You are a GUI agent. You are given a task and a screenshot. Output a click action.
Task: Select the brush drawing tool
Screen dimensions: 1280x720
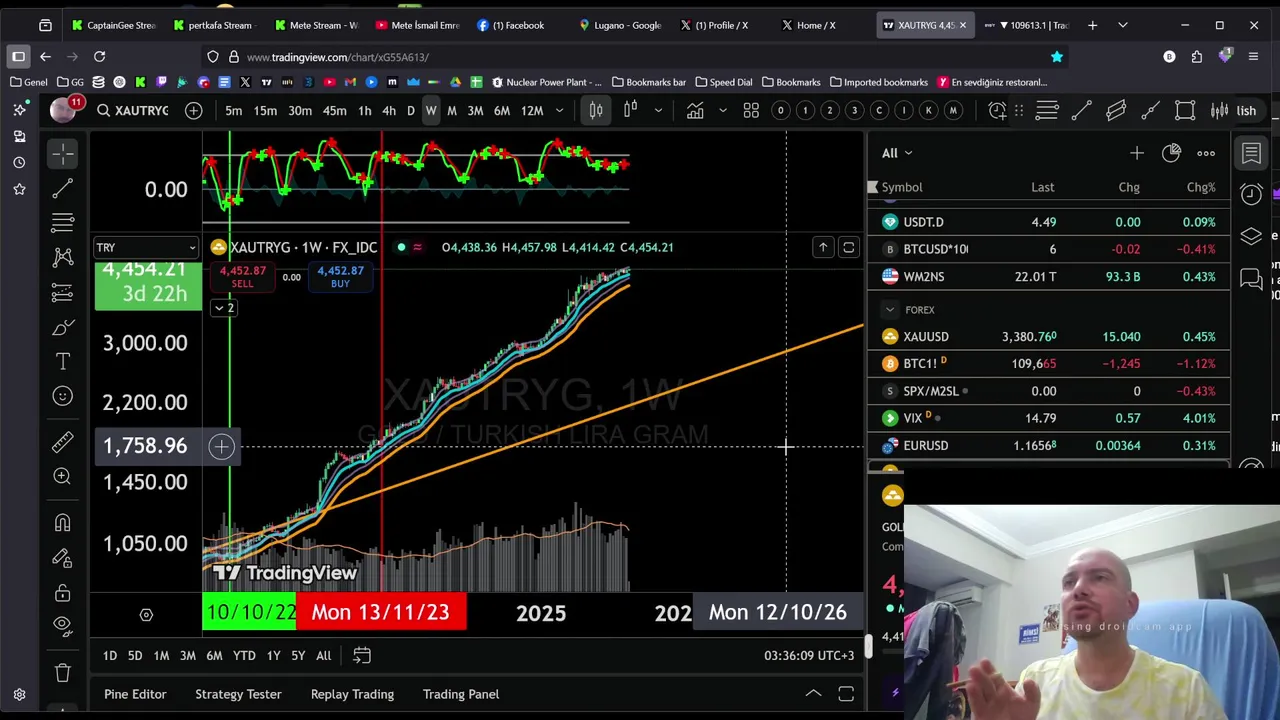coord(62,327)
